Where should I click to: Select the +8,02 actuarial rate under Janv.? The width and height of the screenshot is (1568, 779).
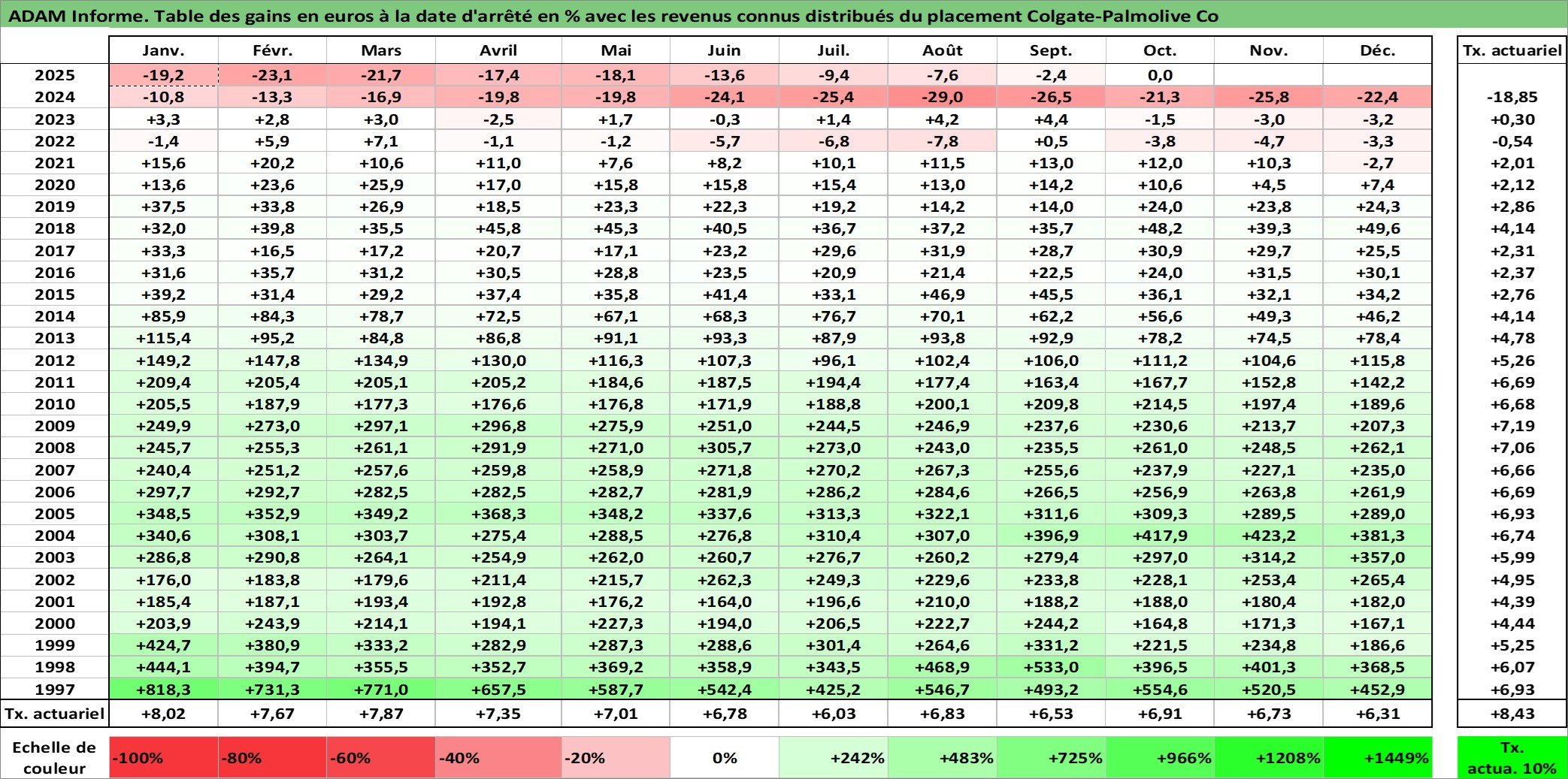coord(164,714)
